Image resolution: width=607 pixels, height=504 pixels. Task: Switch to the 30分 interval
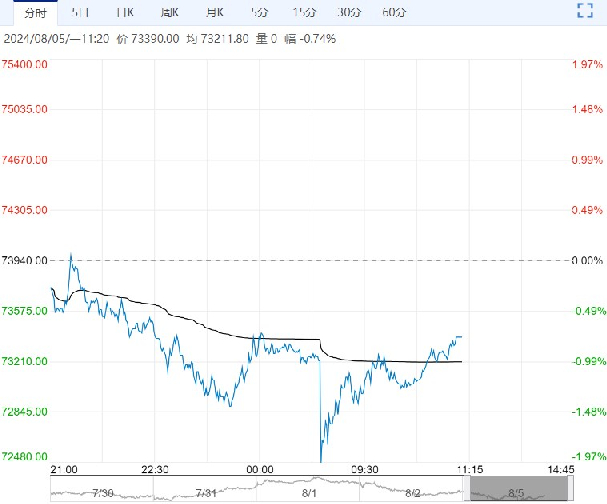click(349, 12)
